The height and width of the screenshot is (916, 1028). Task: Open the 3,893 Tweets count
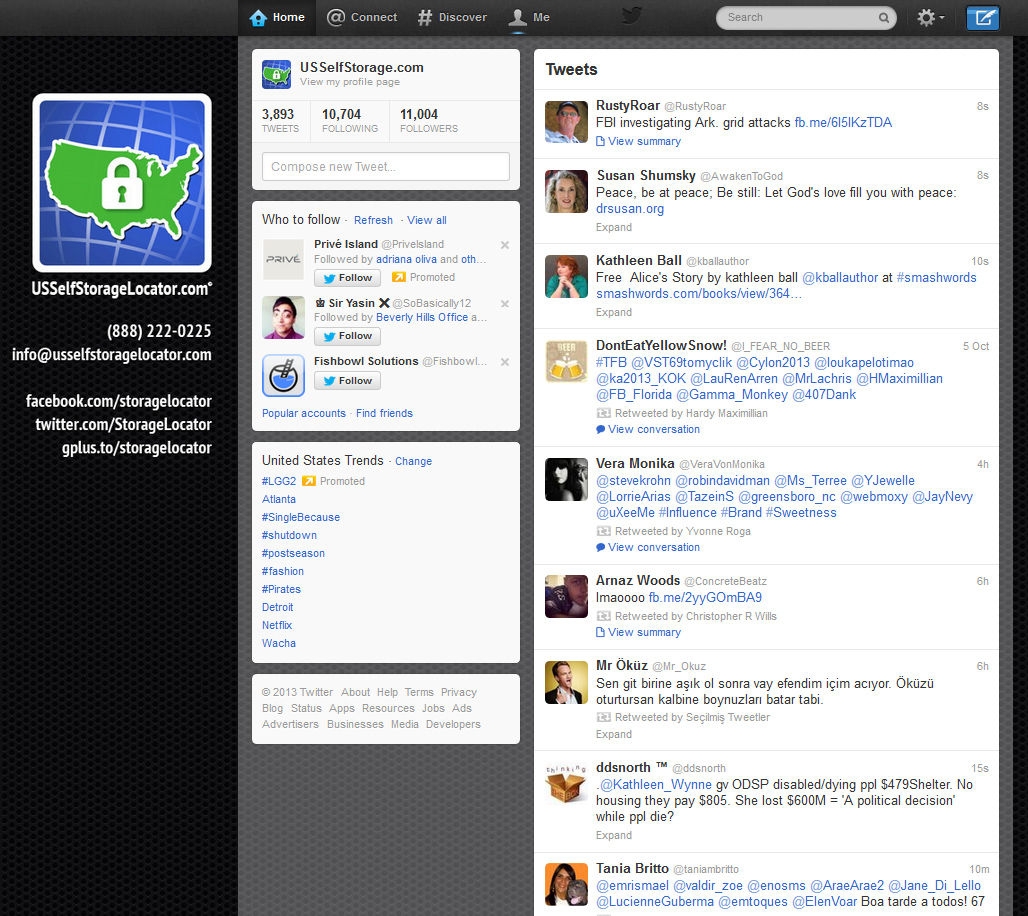(x=280, y=121)
